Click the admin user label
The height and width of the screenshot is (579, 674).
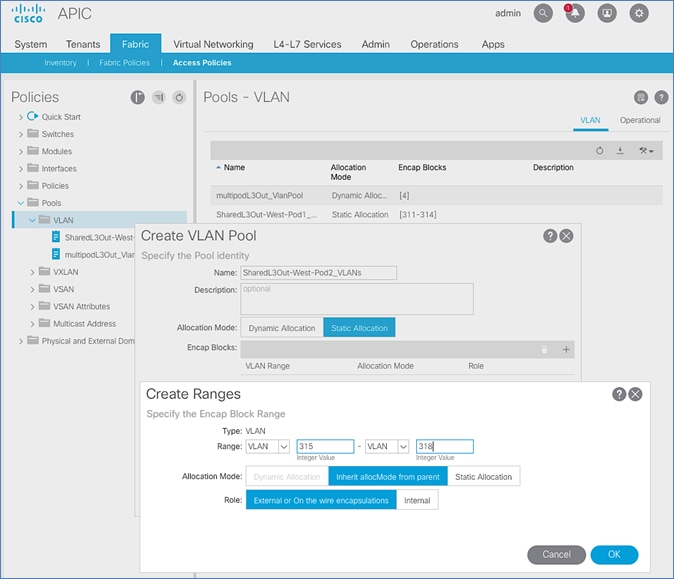508,13
